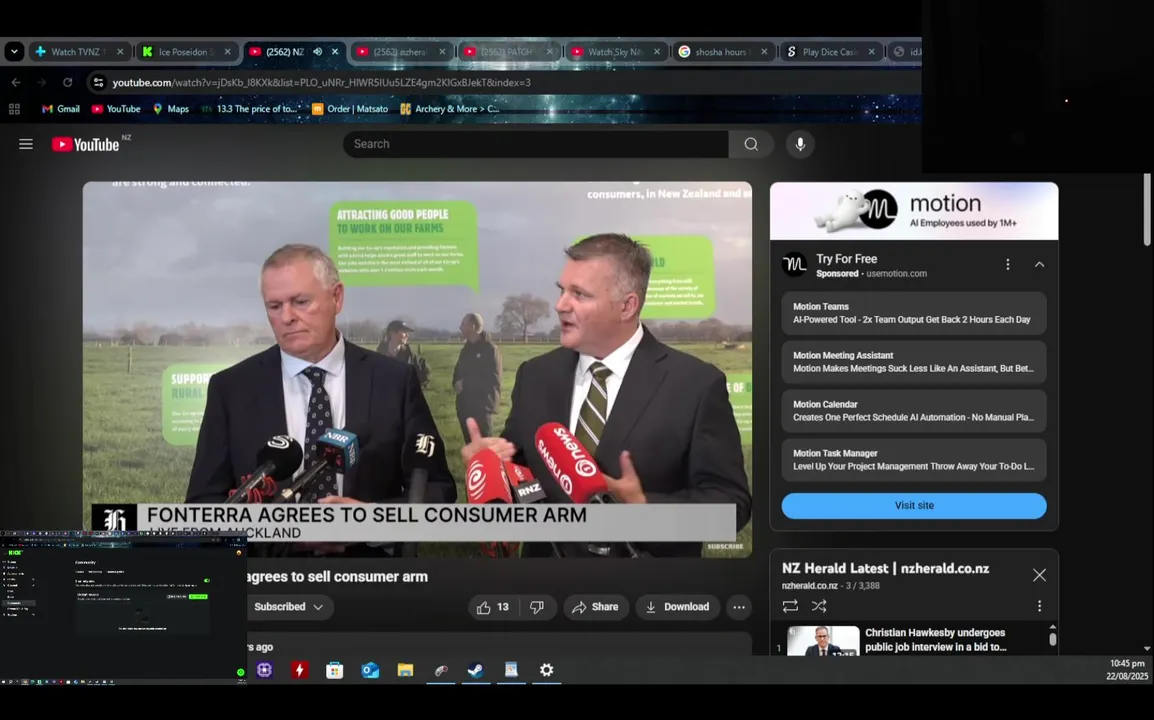The height and width of the screenshot is (720, 1154).
Task: Play the Christian Hawkesby playlist video thumbnail
Action: 823,640
